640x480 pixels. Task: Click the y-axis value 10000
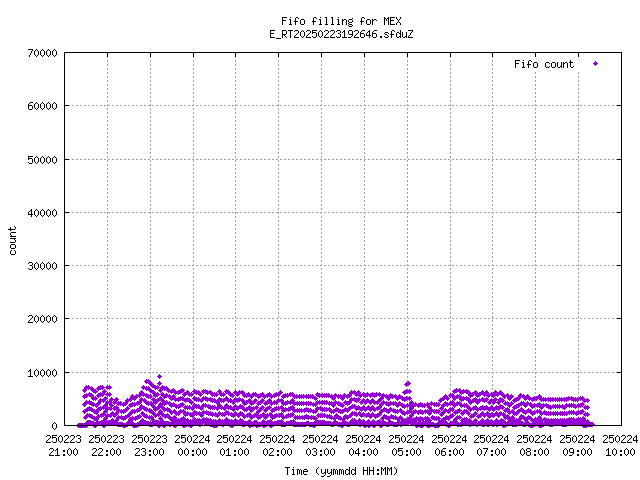tap(42, 373)
